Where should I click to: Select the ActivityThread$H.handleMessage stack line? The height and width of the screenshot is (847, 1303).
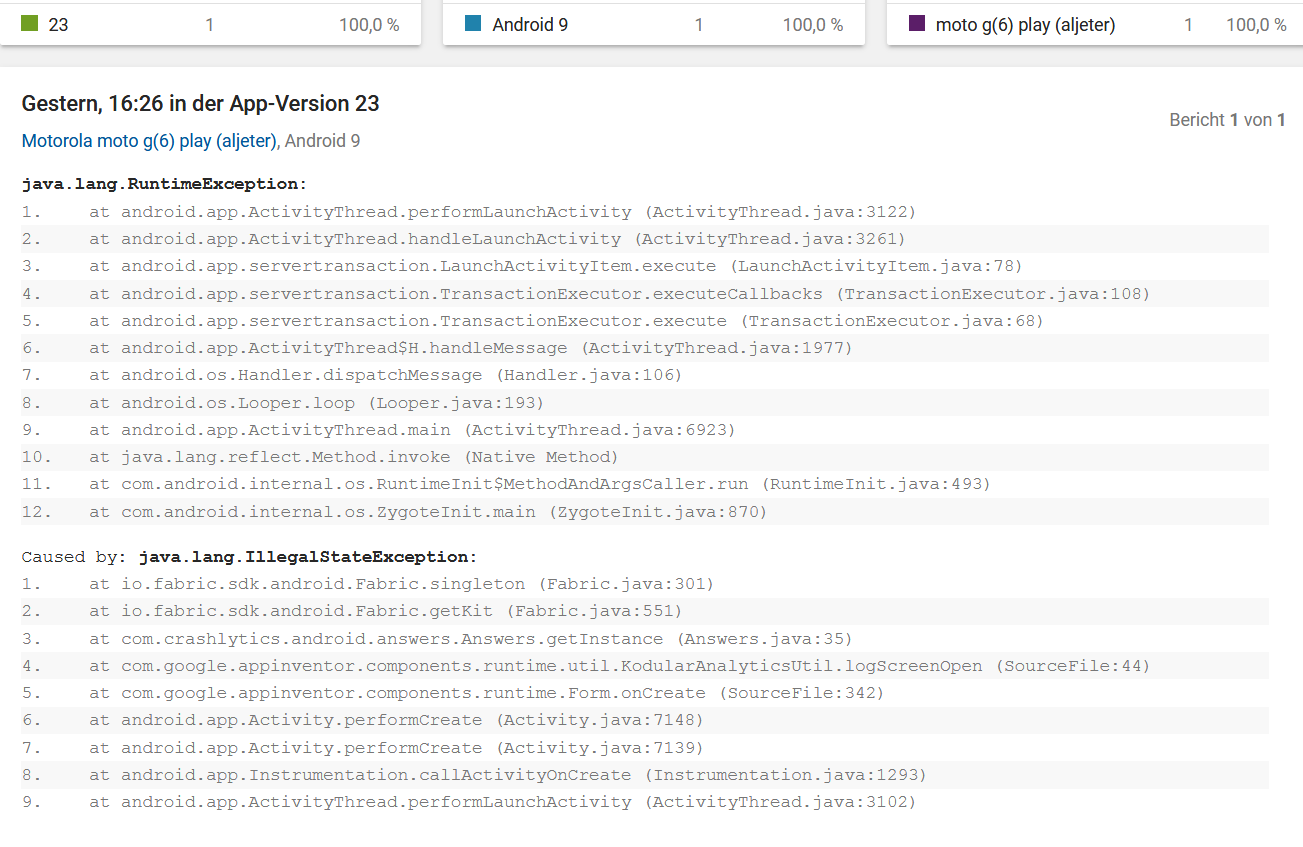(470, 348)
